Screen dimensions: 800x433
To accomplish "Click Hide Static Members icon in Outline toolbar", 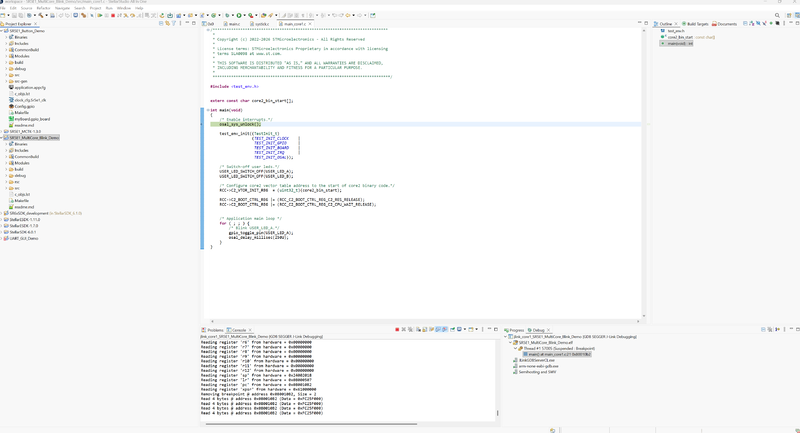I will click(x=764, y=23).
